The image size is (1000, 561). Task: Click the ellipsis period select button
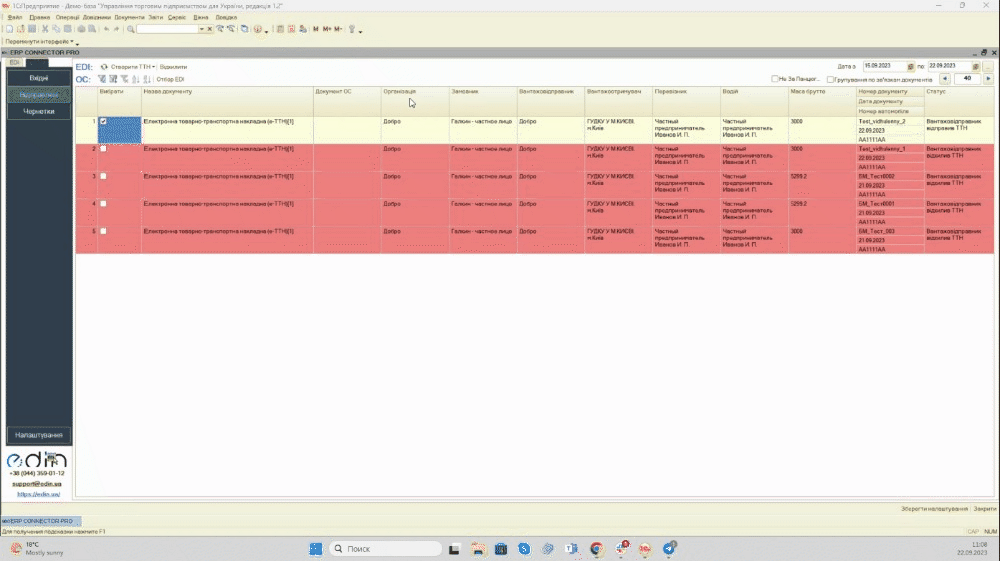988,66
